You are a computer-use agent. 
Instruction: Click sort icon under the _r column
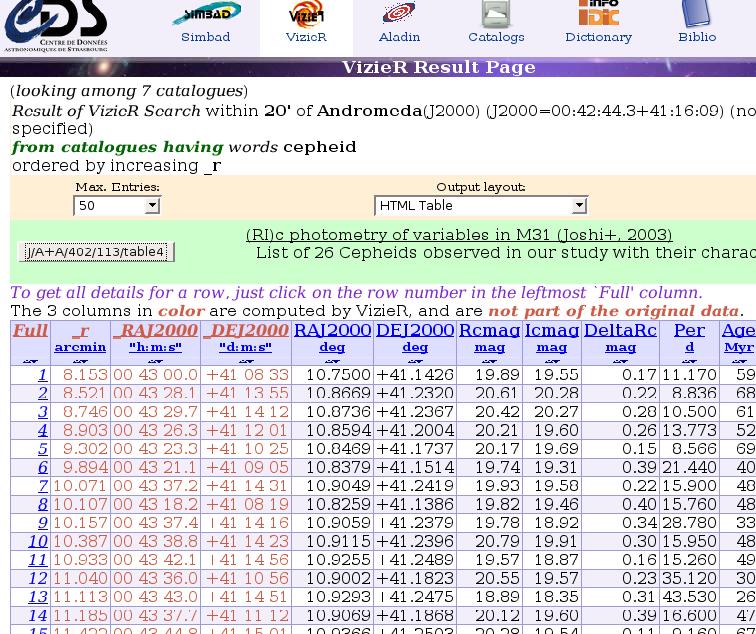(x=80, y=361)
